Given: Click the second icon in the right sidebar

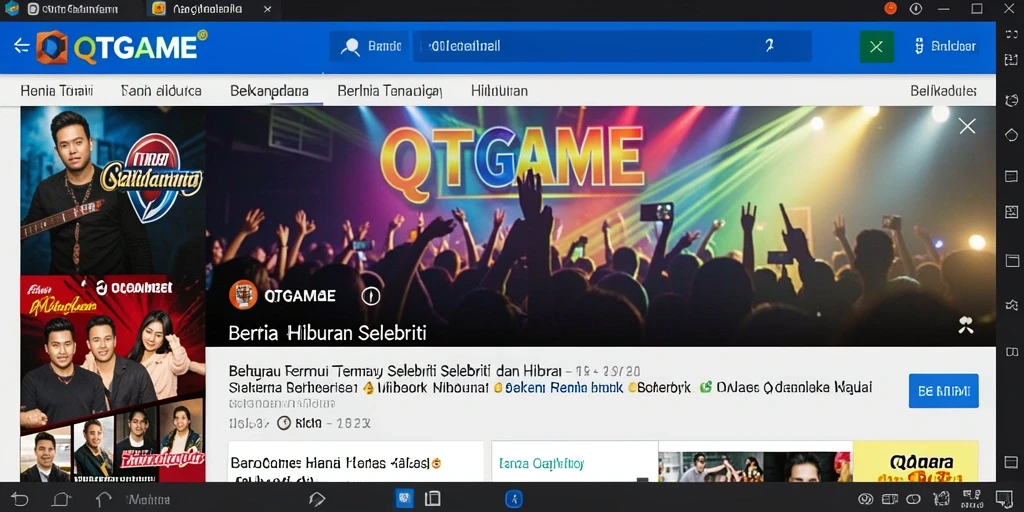Looking at the screenshot, I should (1011, 59).
